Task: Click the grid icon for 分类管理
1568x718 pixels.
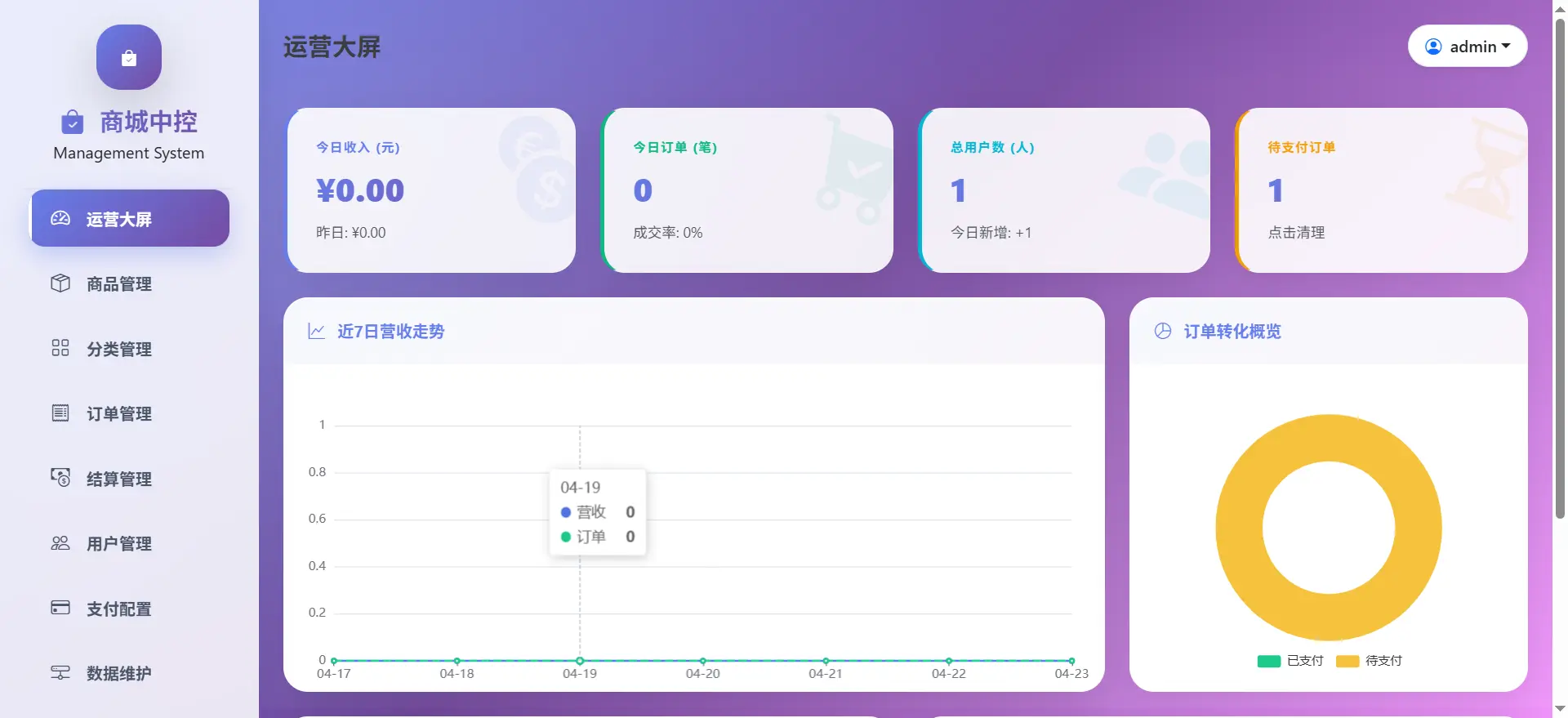Action: (x=60, y=348)
